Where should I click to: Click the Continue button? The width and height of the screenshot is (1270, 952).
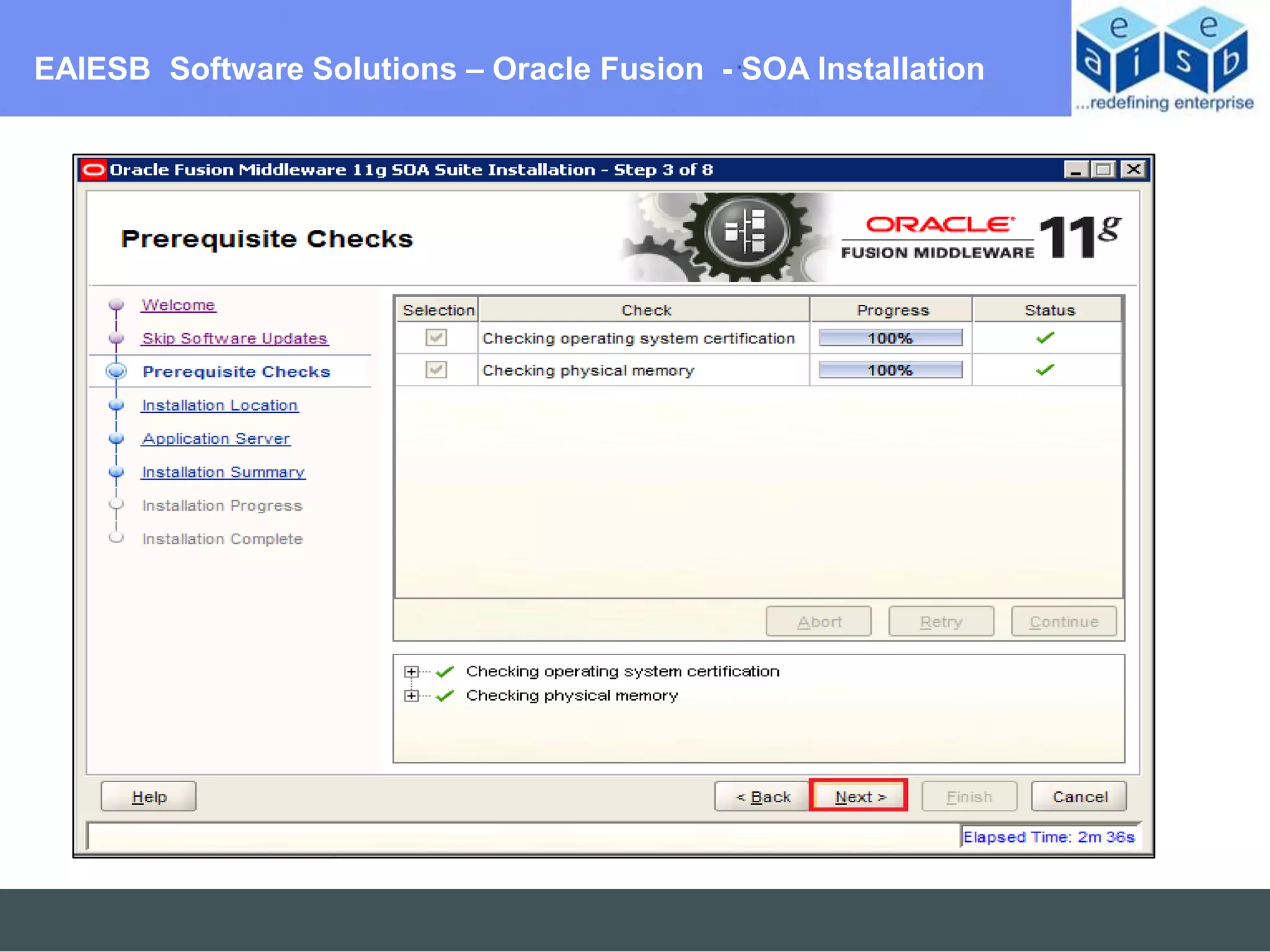tap(1064, 622)
